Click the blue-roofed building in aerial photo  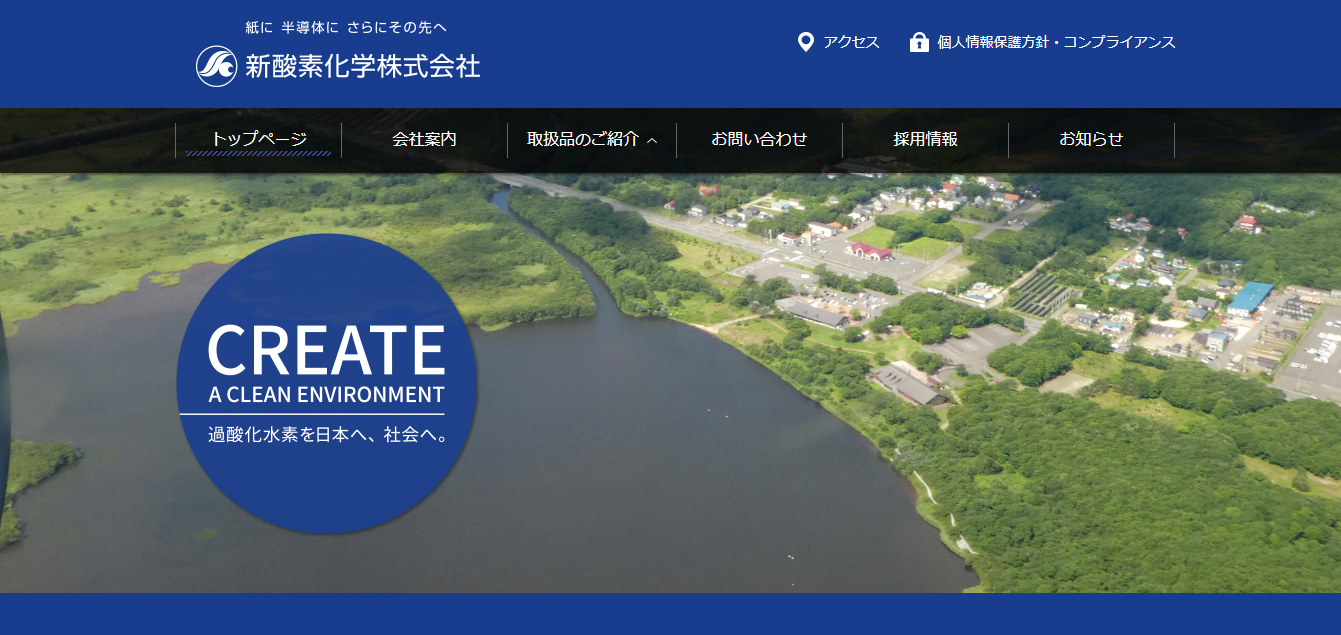click(x=1251, y=296)
